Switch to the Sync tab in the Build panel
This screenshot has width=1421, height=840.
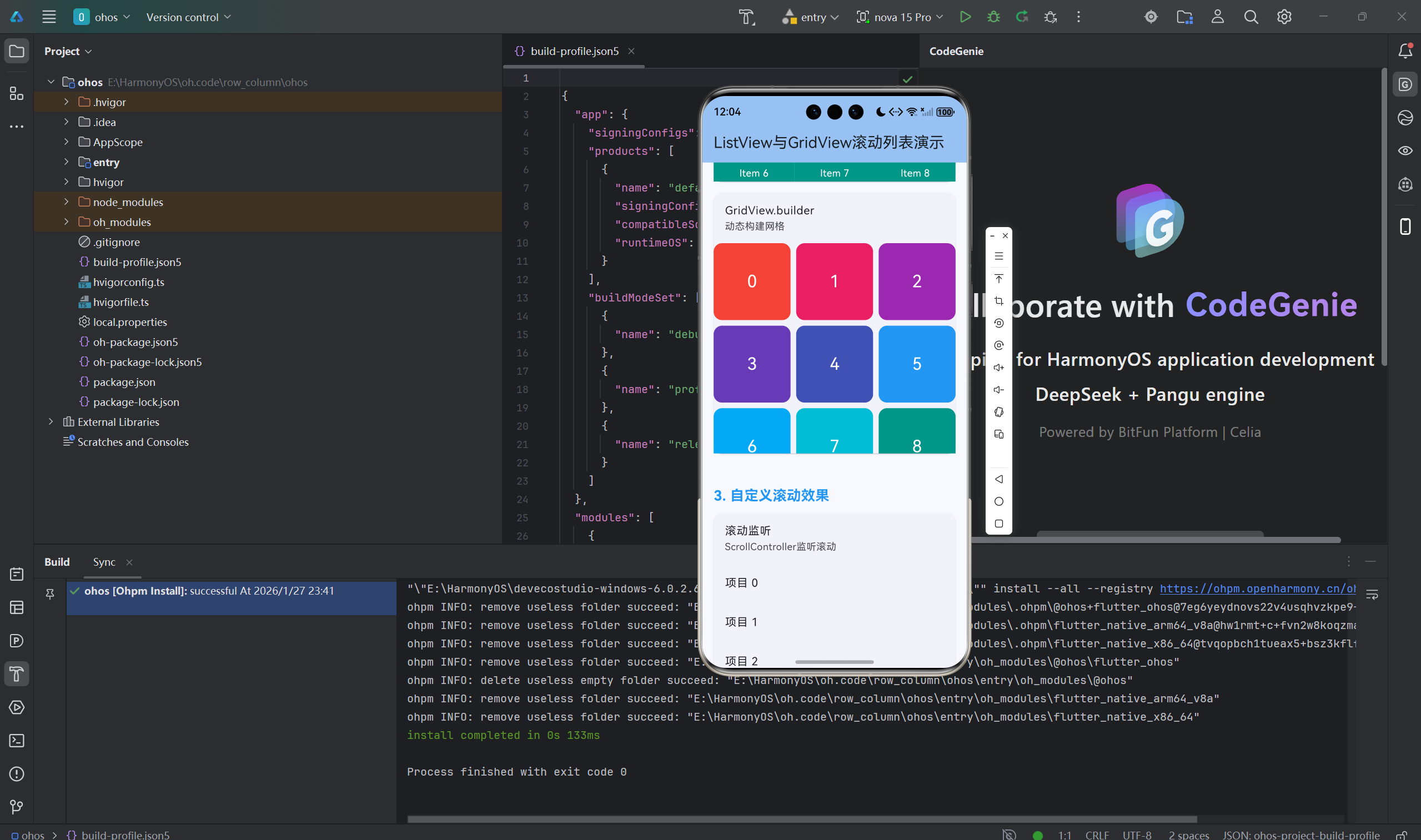pyautogui.click(x=104, y=562)
